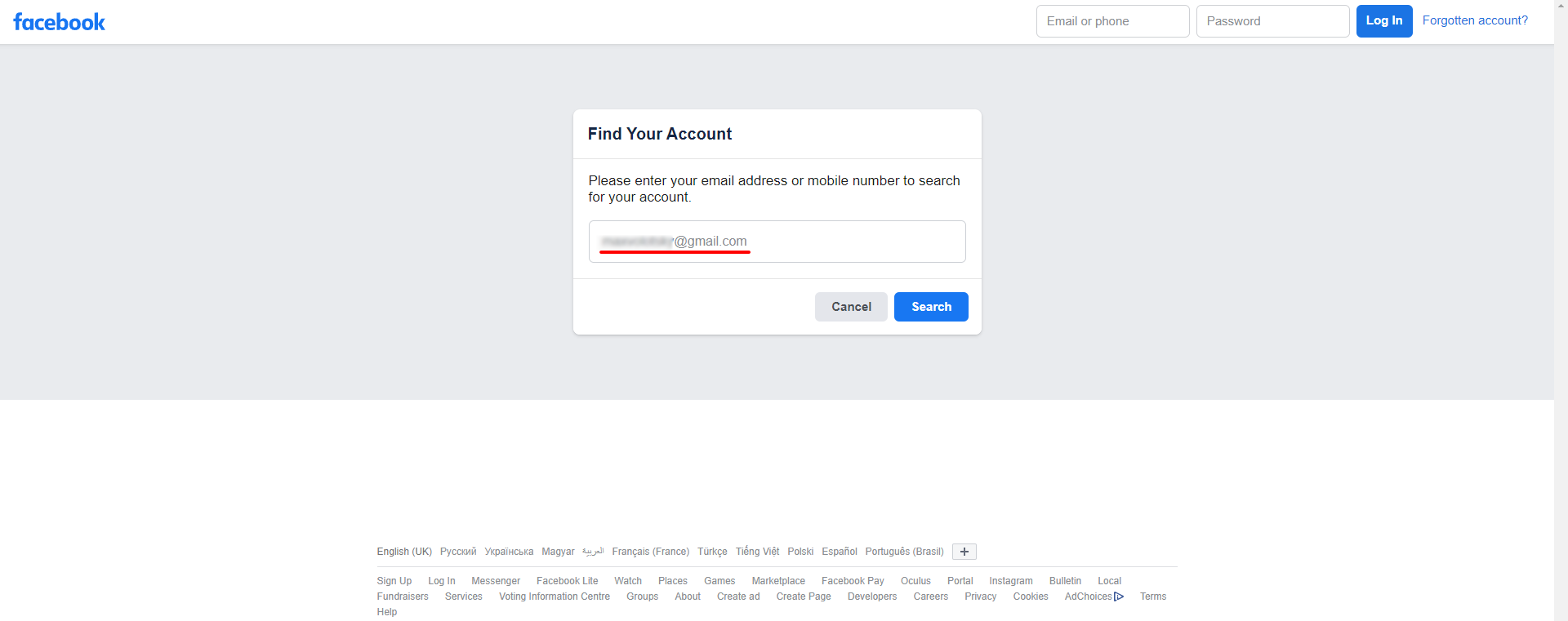Click the blue Search button

pyautogui.click(x=931, y=307)
